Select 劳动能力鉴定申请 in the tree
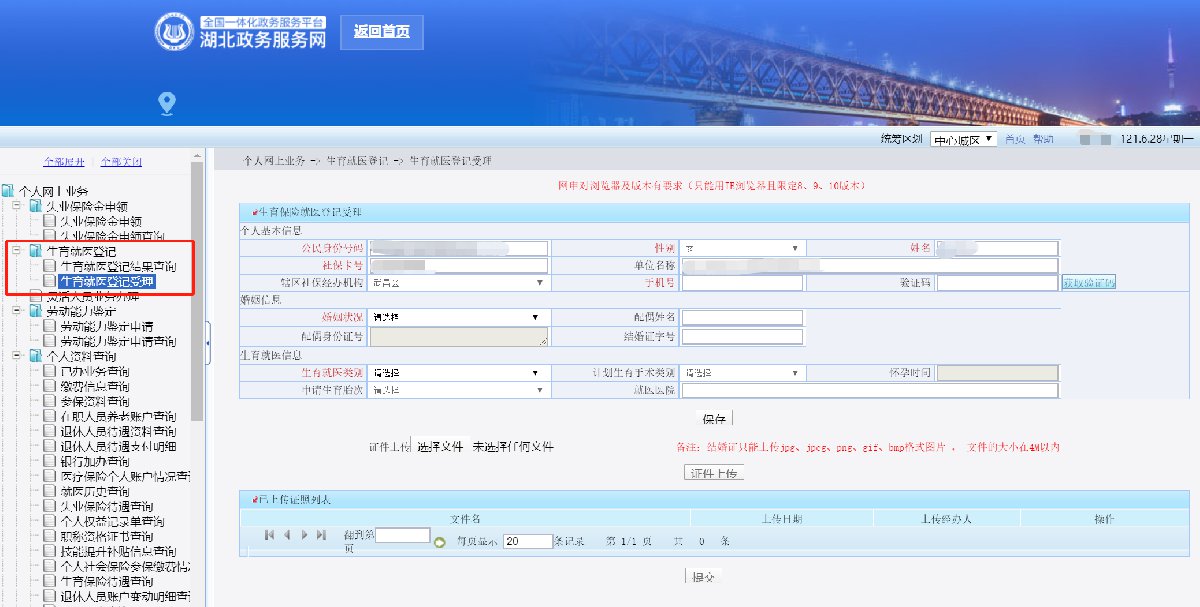 point(106,326)
